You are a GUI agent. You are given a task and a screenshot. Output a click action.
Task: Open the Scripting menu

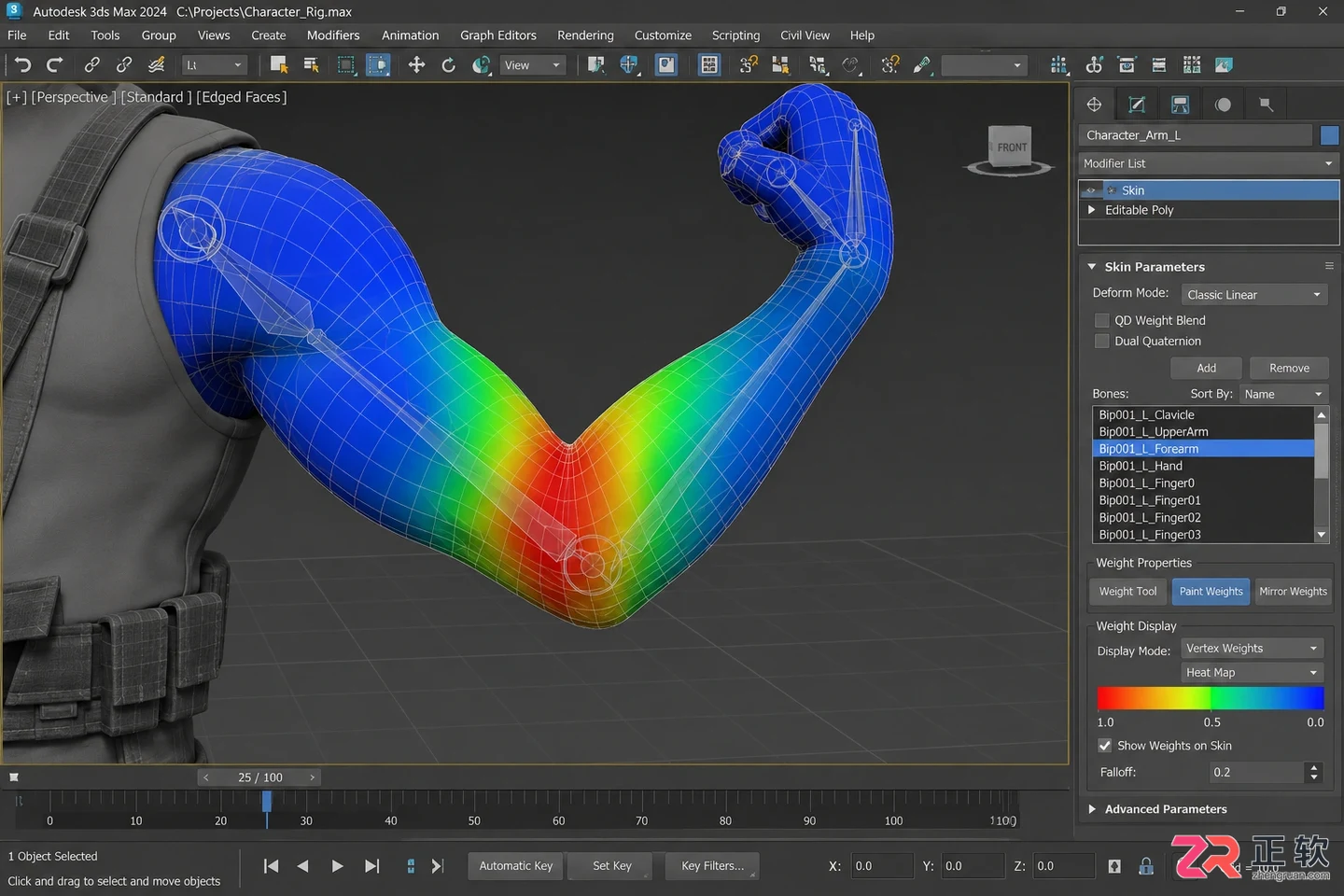click(x=735, y=35)
